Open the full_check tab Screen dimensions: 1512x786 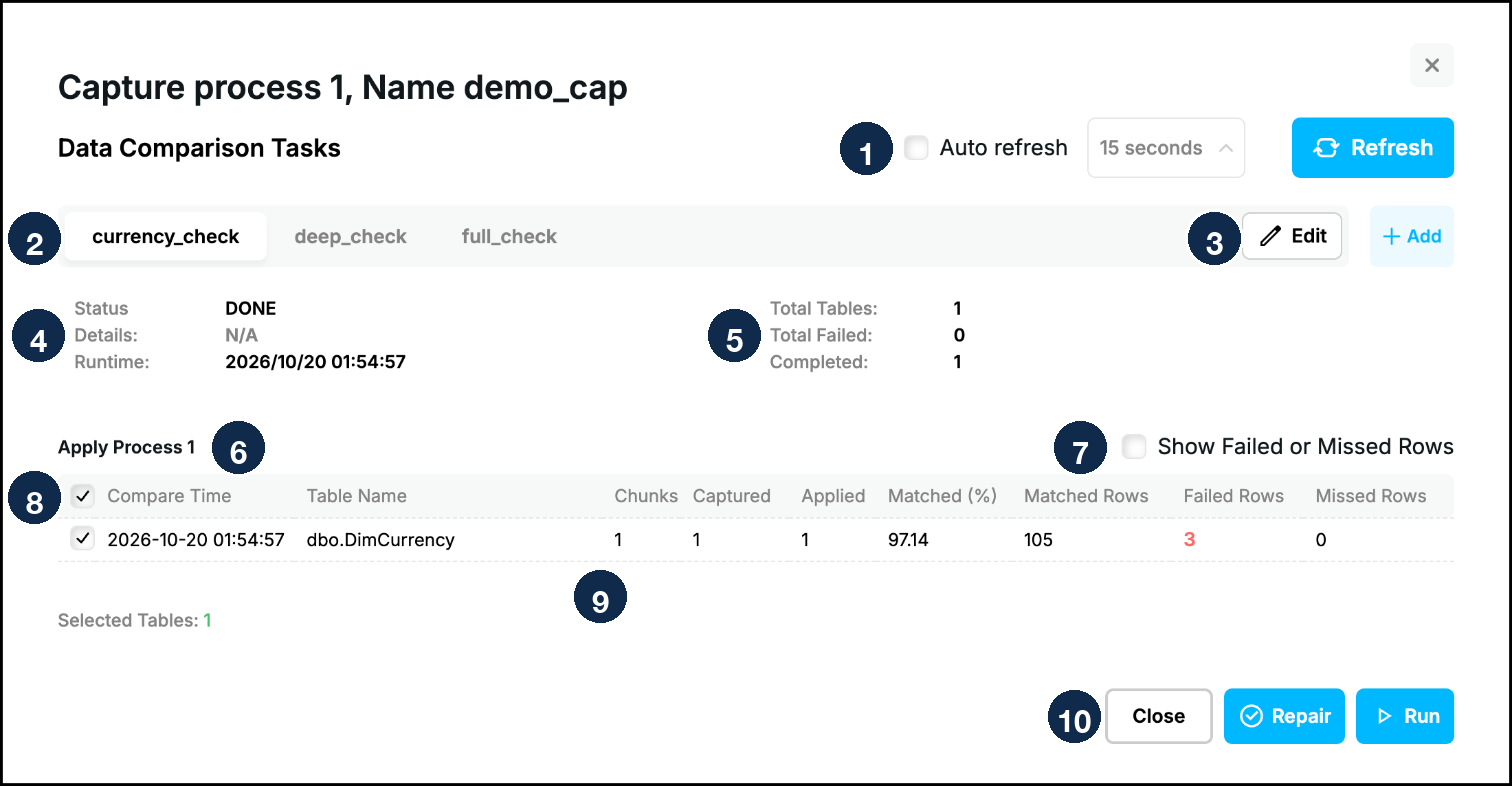click(x=509, y=237)
